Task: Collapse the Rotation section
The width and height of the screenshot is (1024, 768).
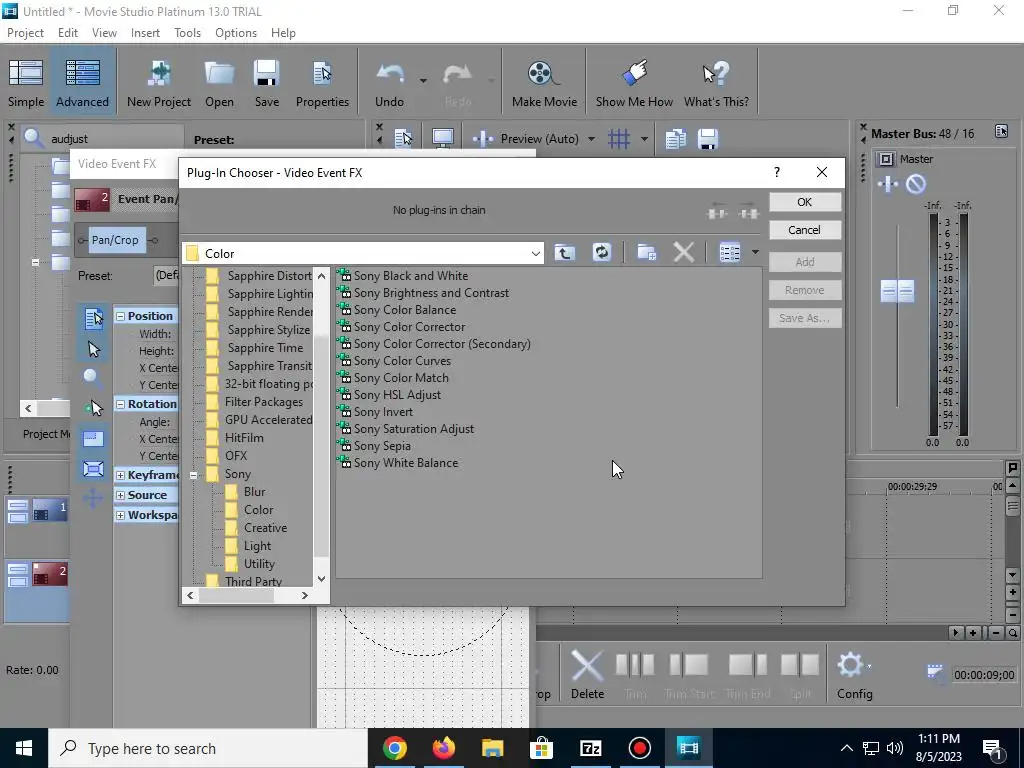Action: tap(120, 404)
